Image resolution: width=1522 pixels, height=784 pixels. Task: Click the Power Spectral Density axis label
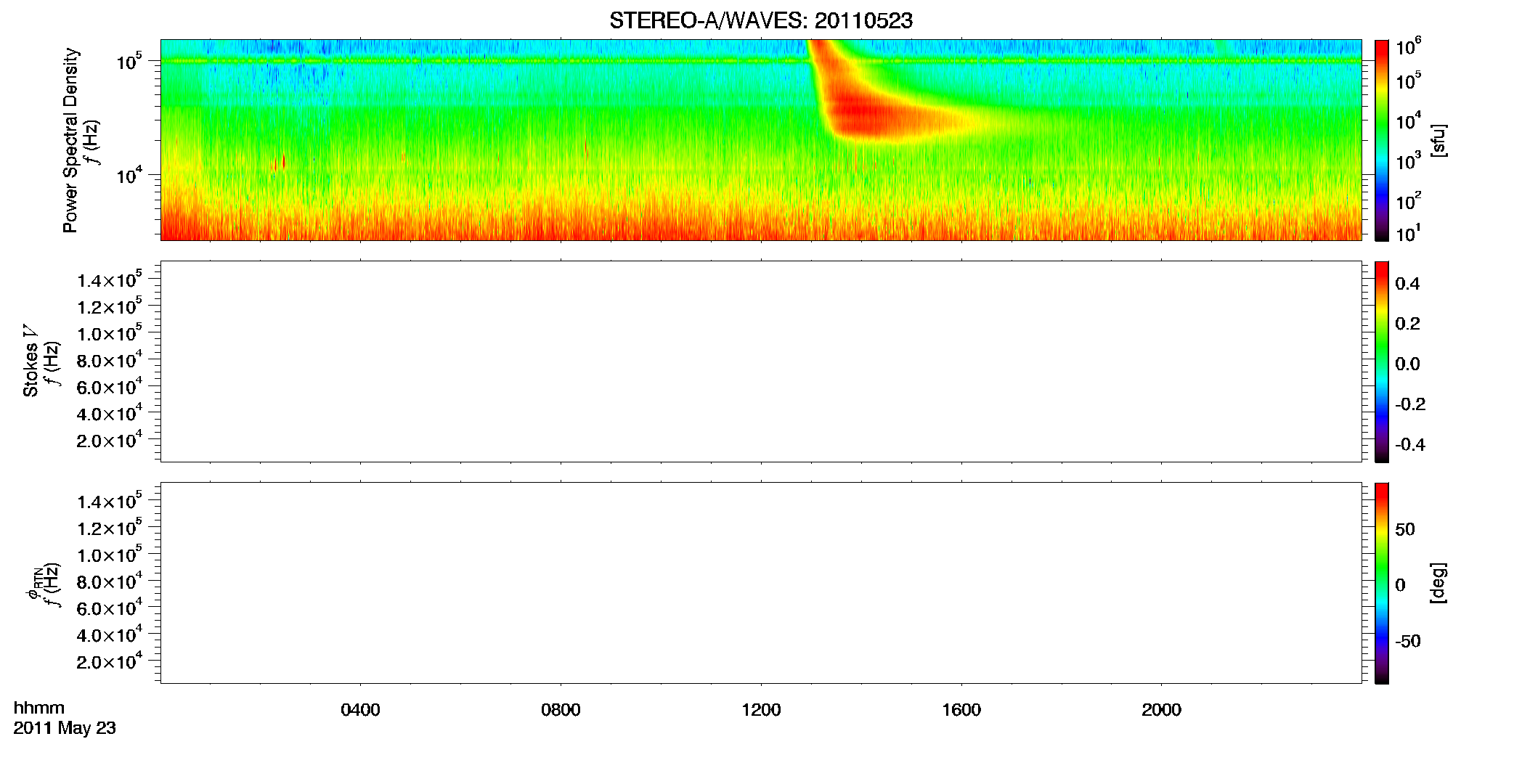pyautogui.click(x=70, y=140)
